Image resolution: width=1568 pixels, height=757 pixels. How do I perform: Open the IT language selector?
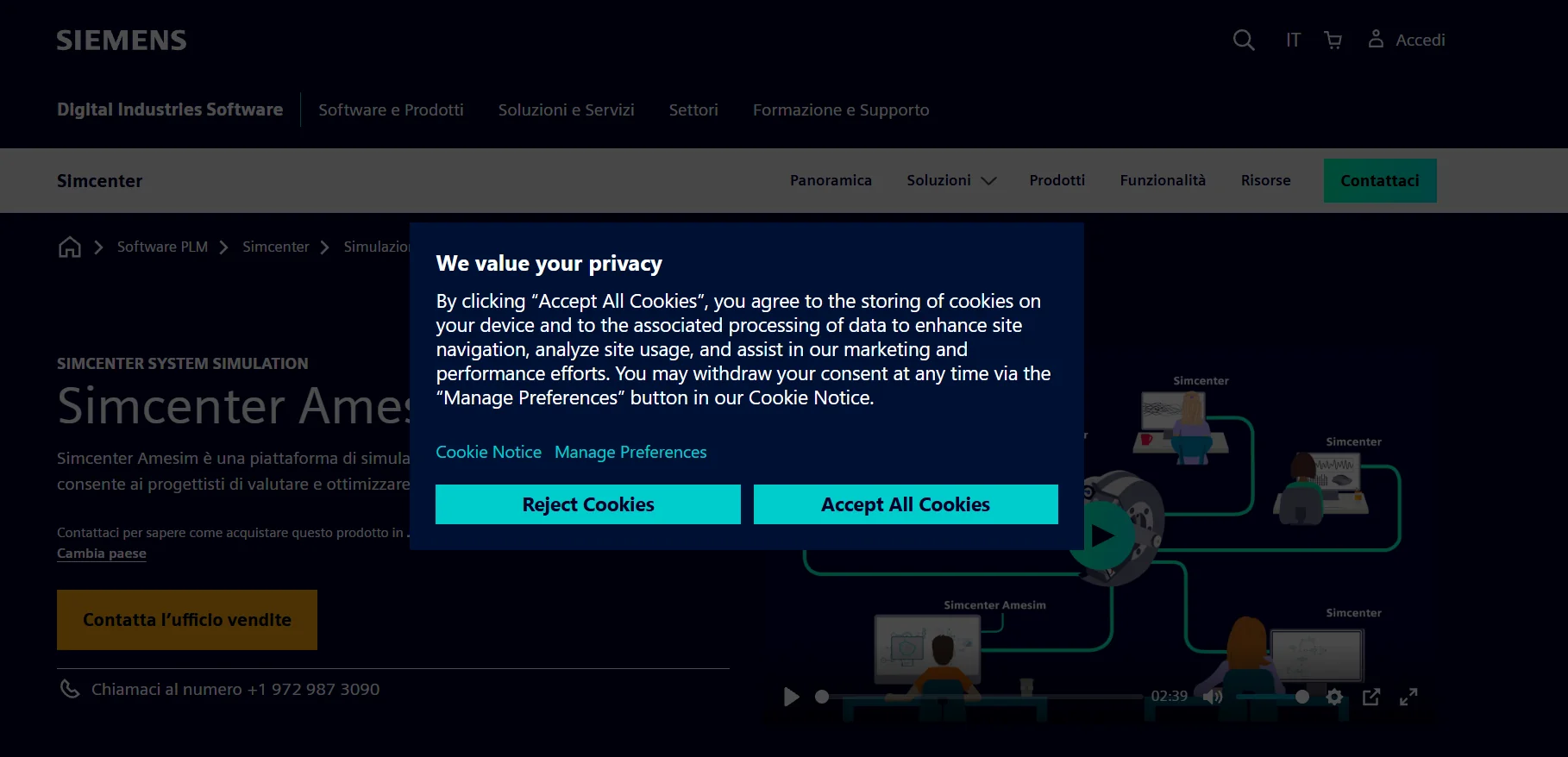[x=1293, y=40]
